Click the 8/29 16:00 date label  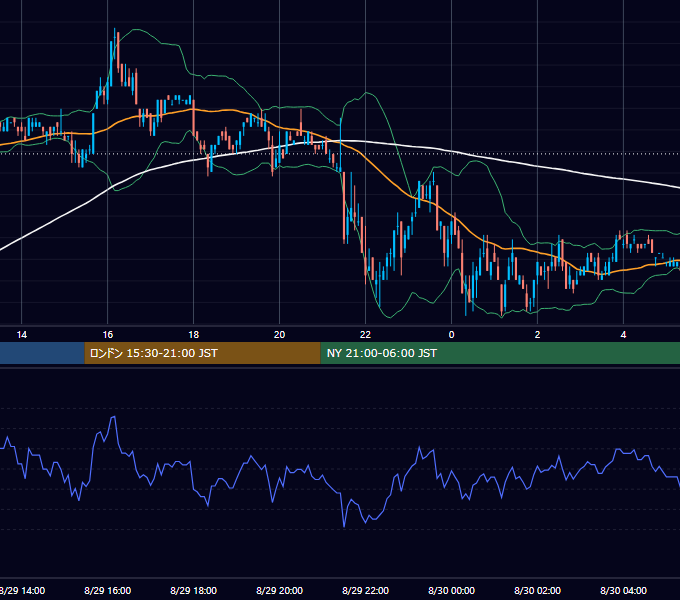(108, 590)
